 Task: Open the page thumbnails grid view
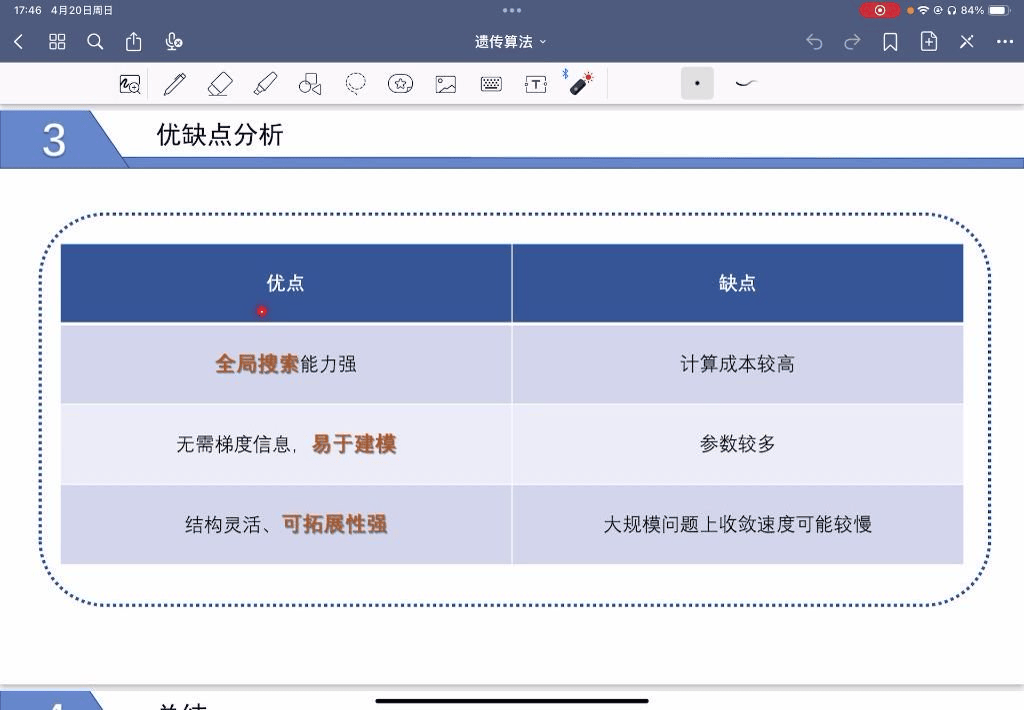[x=57, y=42]
